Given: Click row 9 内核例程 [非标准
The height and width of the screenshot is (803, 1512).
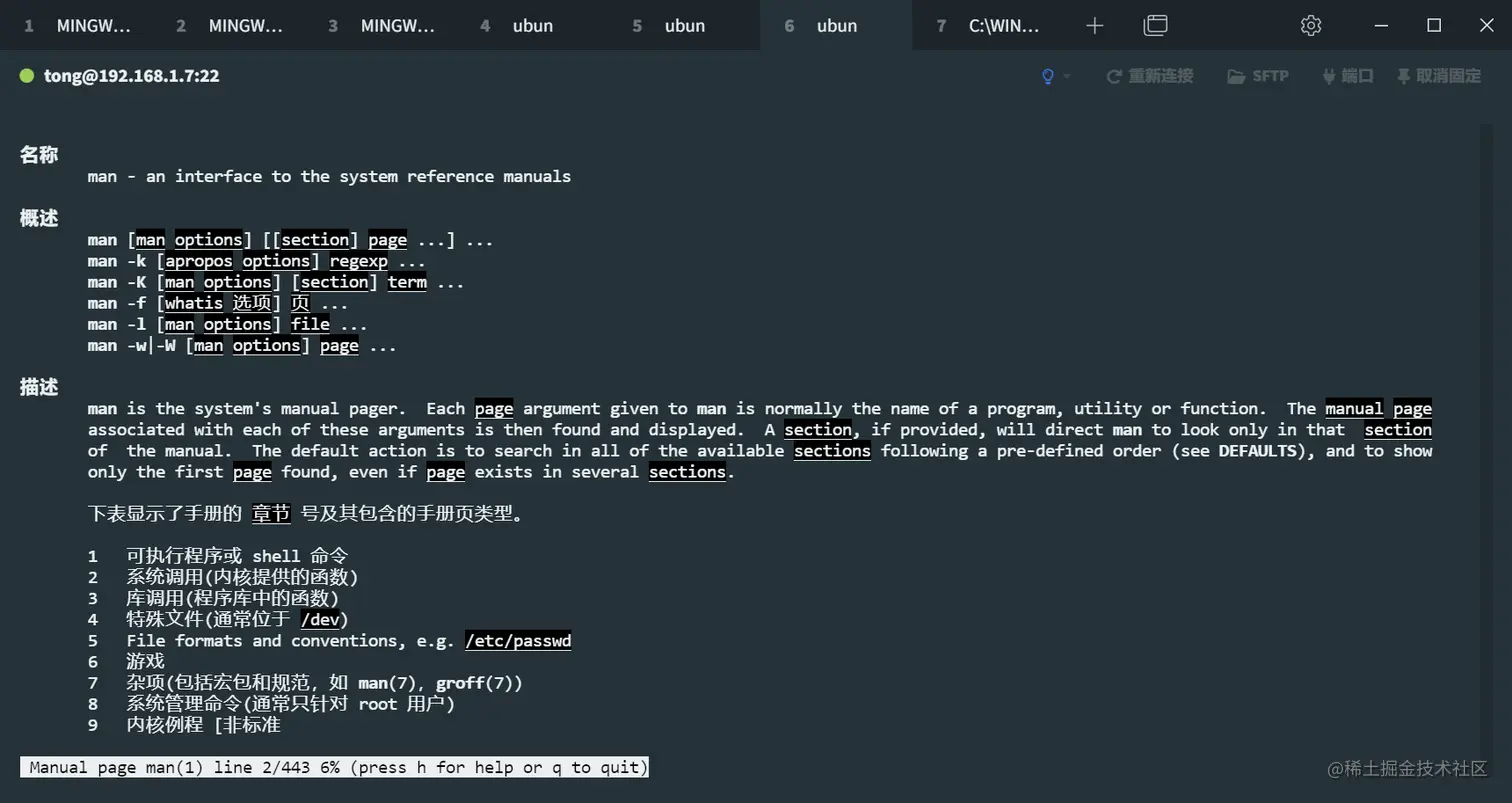Looking at the screenshot, I should click(184, 724).
